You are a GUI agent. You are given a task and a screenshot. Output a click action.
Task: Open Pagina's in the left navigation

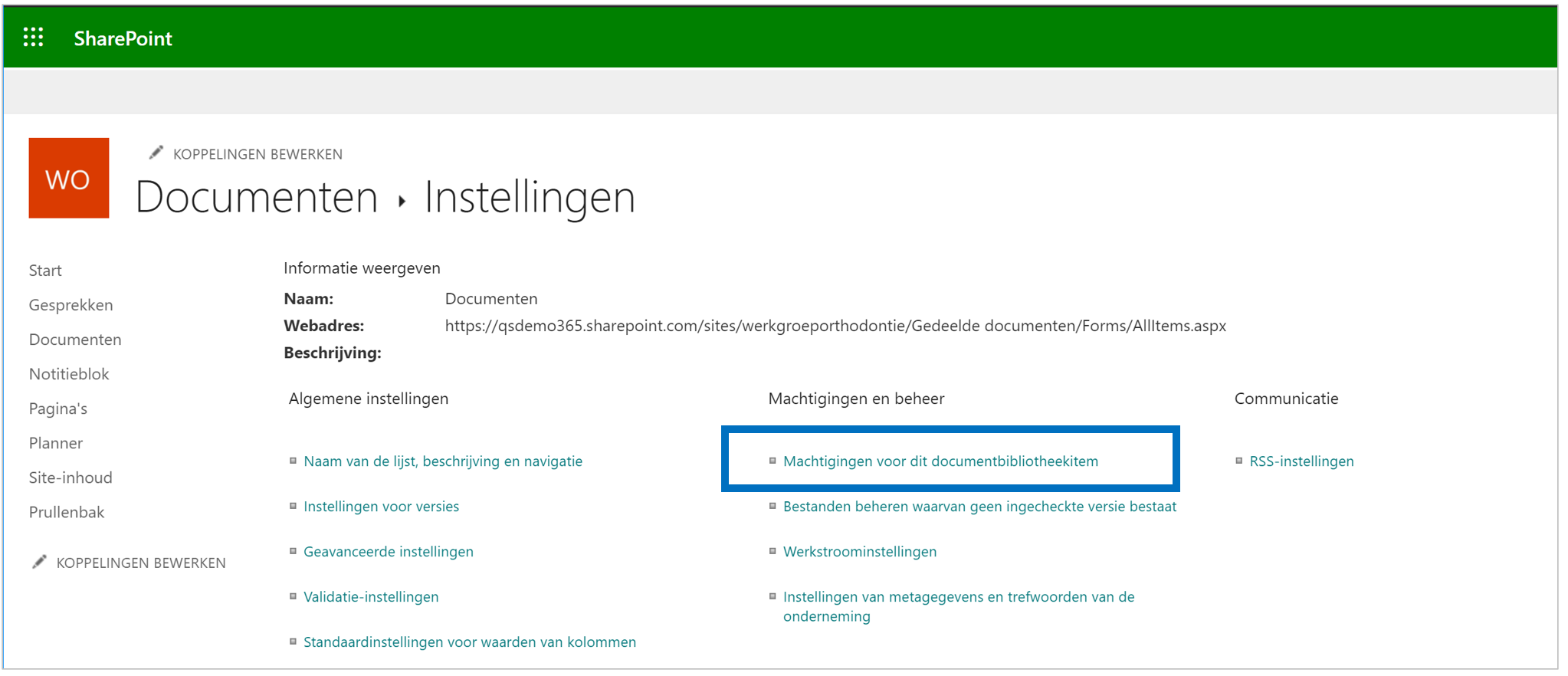58,409
